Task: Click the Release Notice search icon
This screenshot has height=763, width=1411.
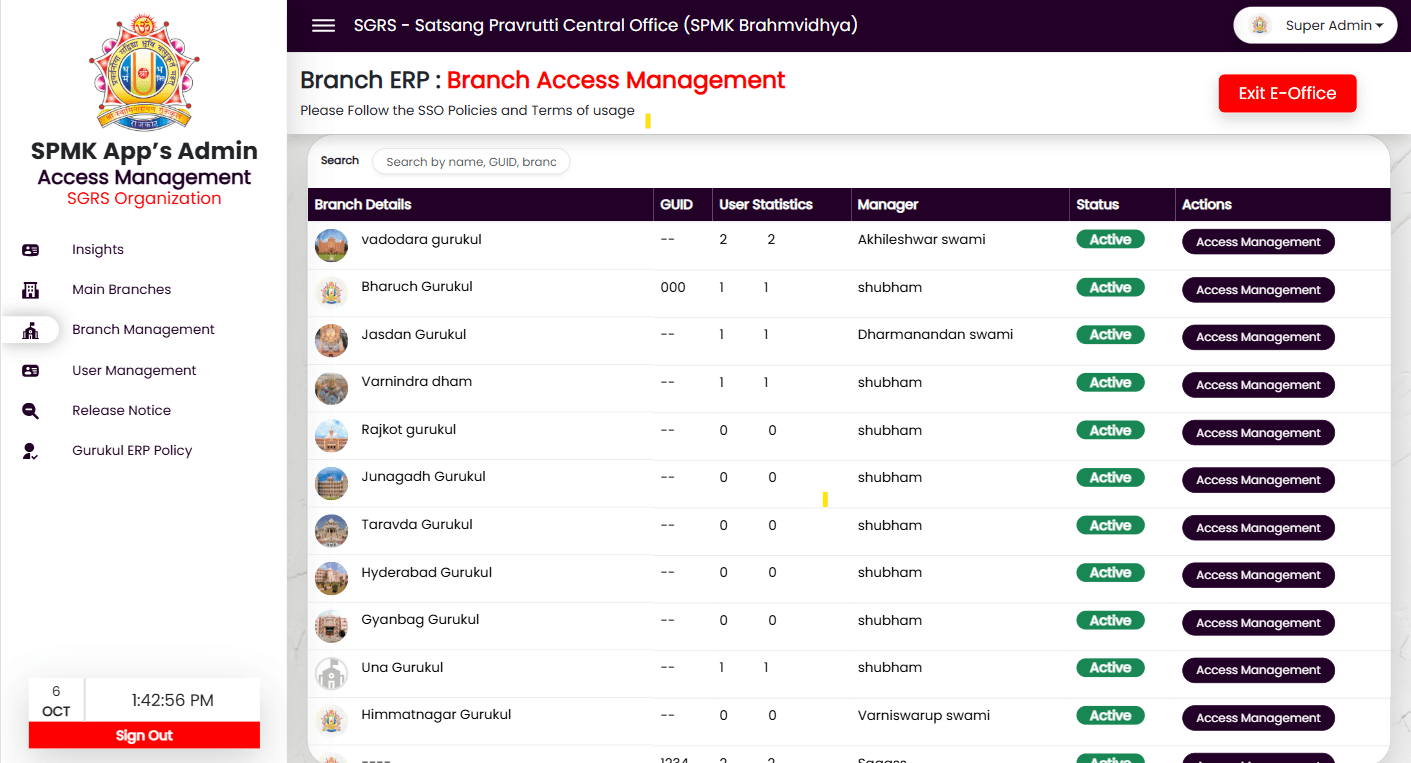Action: coord(30,411)
